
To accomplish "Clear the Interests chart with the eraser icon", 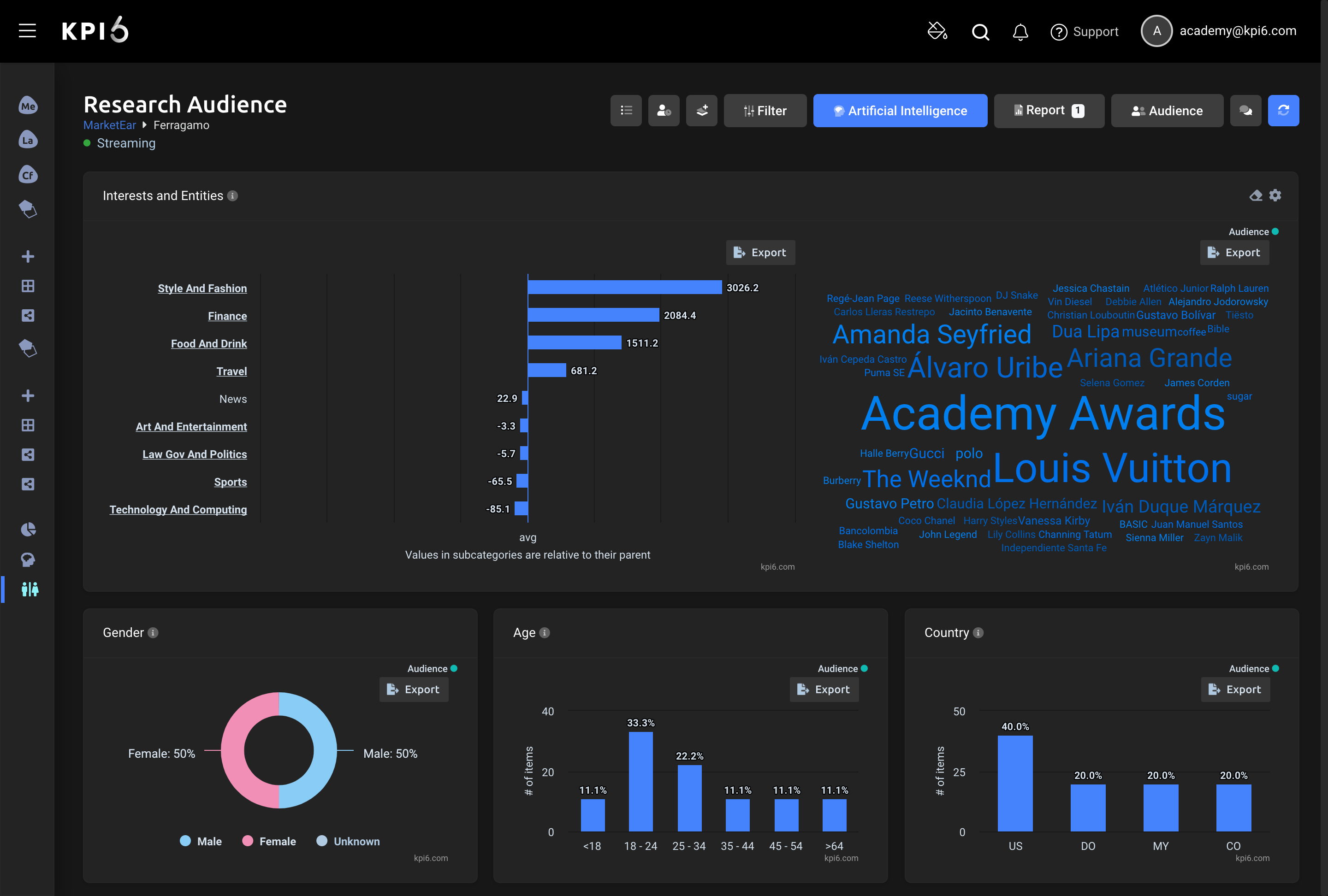I will tap(1256, 195).
